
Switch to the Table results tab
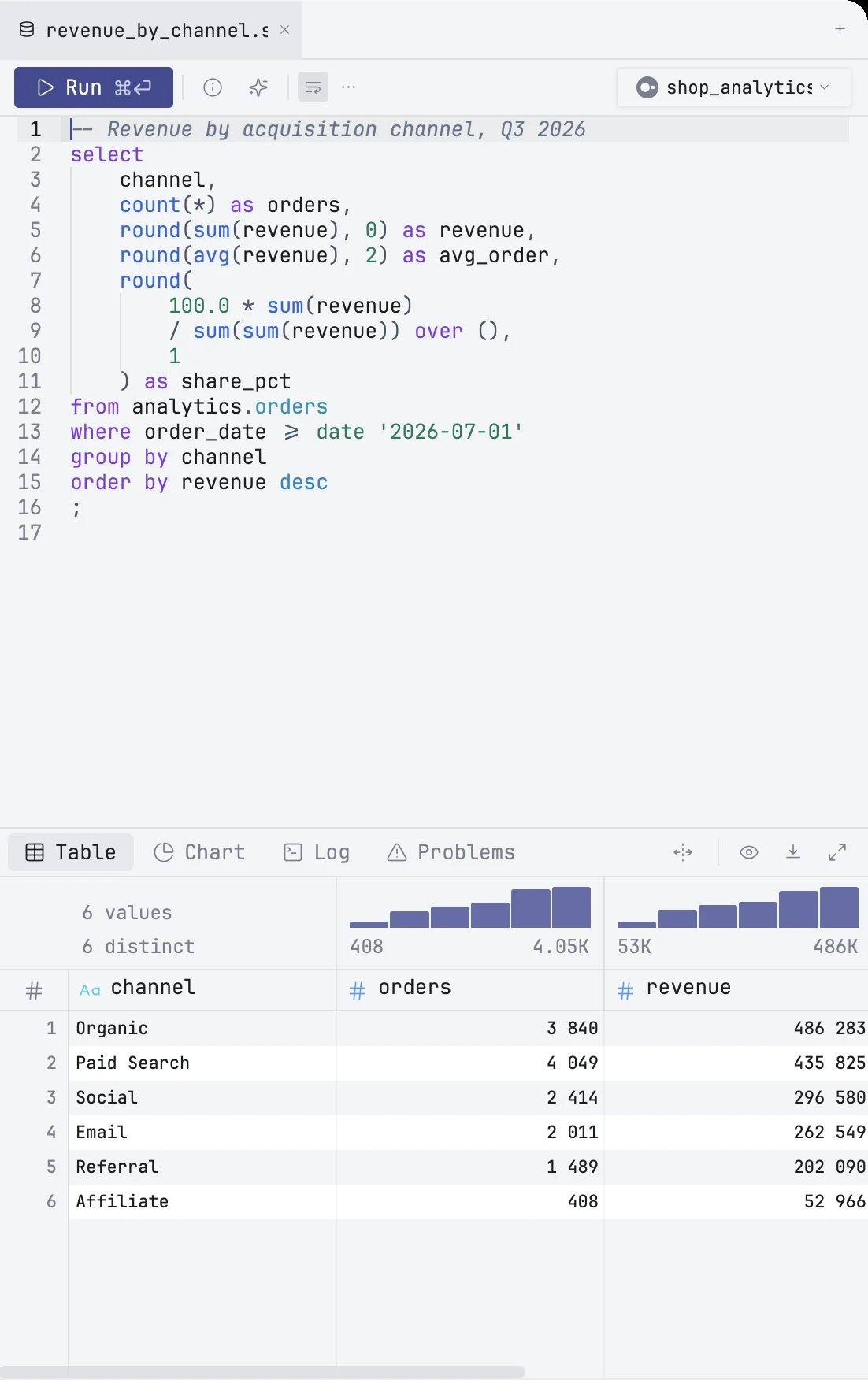(71, 852)
